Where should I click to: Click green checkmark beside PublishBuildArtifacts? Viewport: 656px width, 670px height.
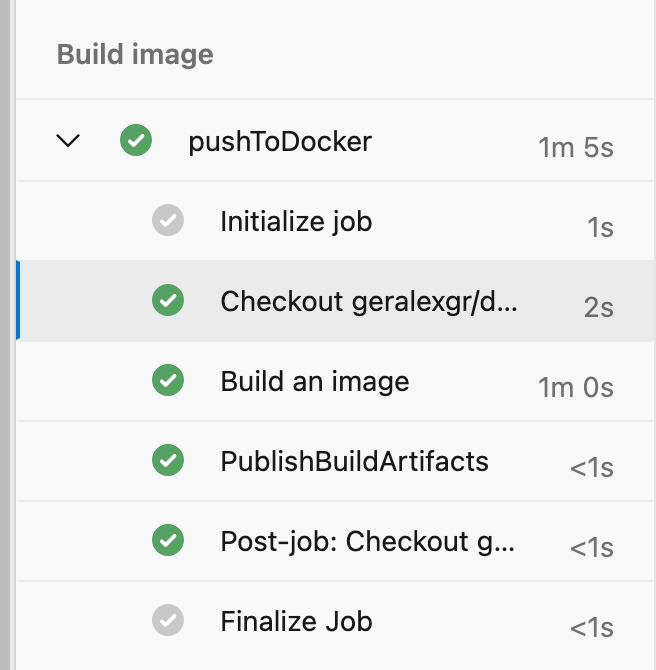pos(168,461)
